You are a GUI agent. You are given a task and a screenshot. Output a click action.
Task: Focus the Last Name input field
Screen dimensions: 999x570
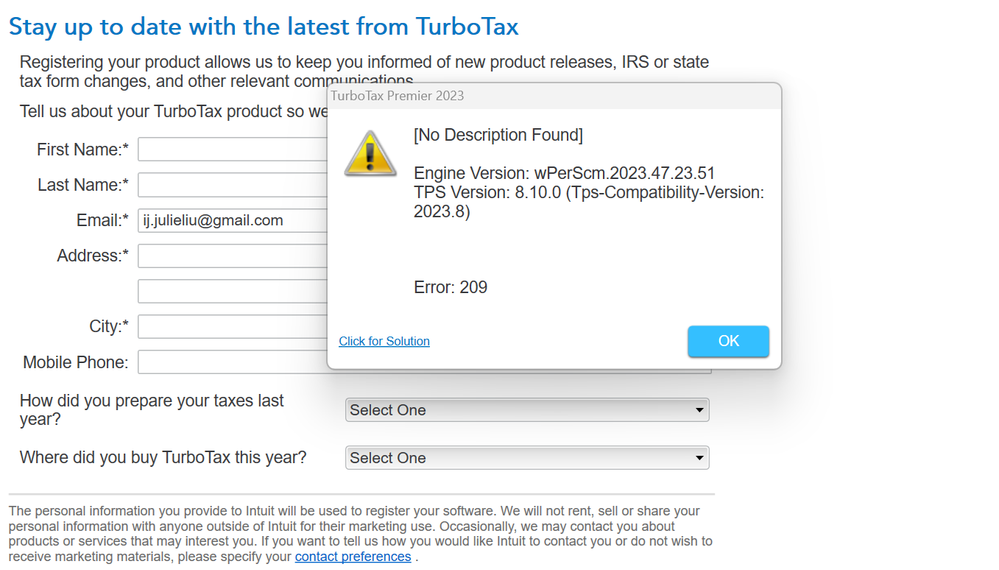pyautogui.click(x=233, y=185)
